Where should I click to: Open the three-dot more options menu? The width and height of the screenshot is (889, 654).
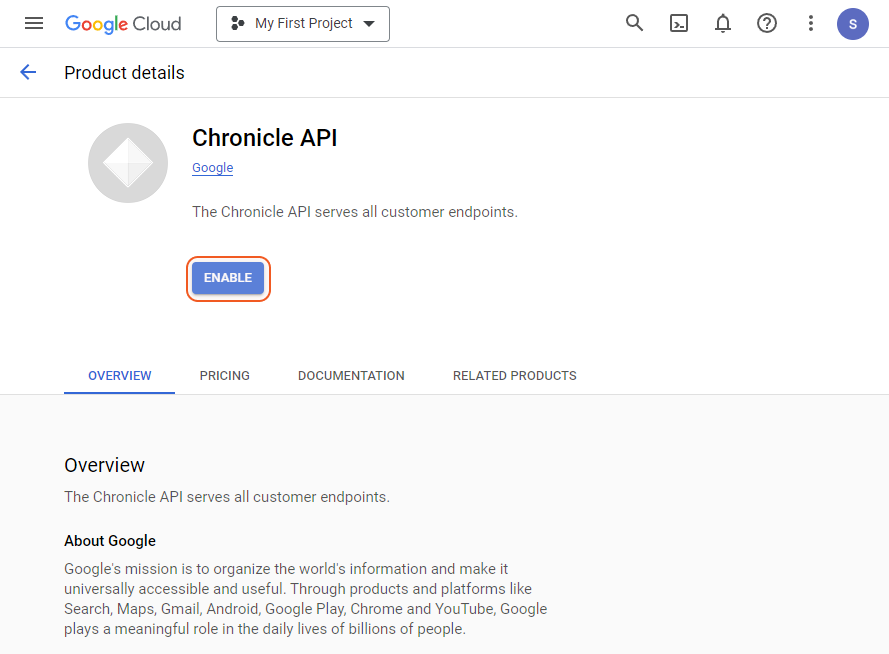[811, 23]
